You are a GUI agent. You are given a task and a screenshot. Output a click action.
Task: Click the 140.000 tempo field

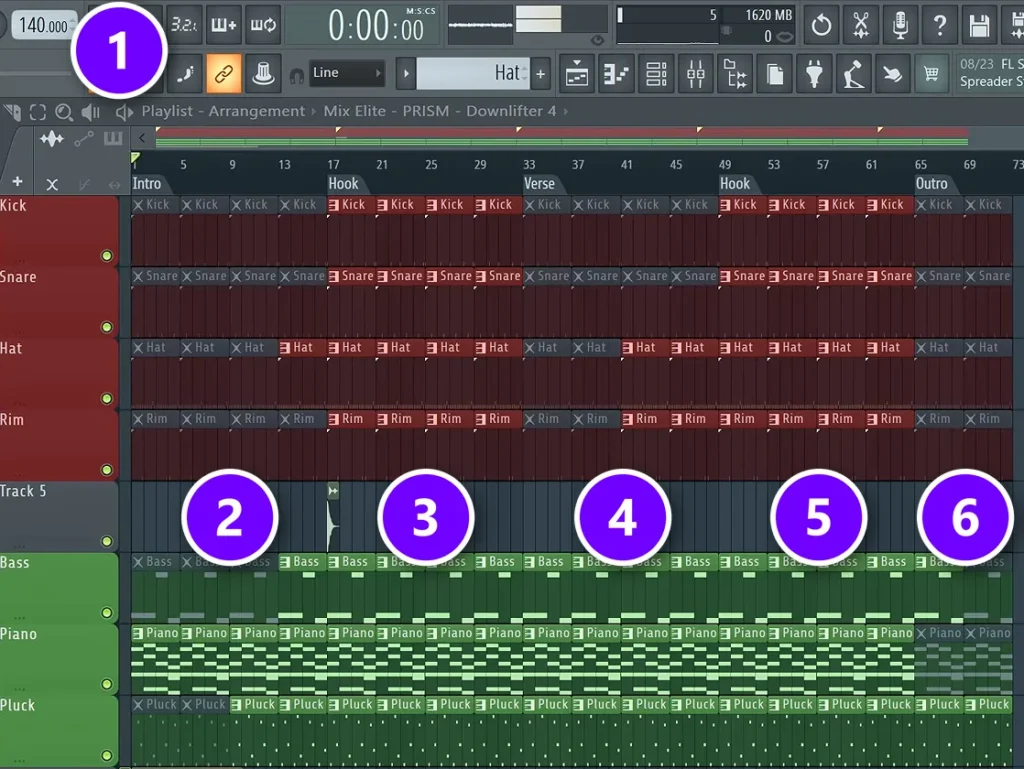[42, 25]
